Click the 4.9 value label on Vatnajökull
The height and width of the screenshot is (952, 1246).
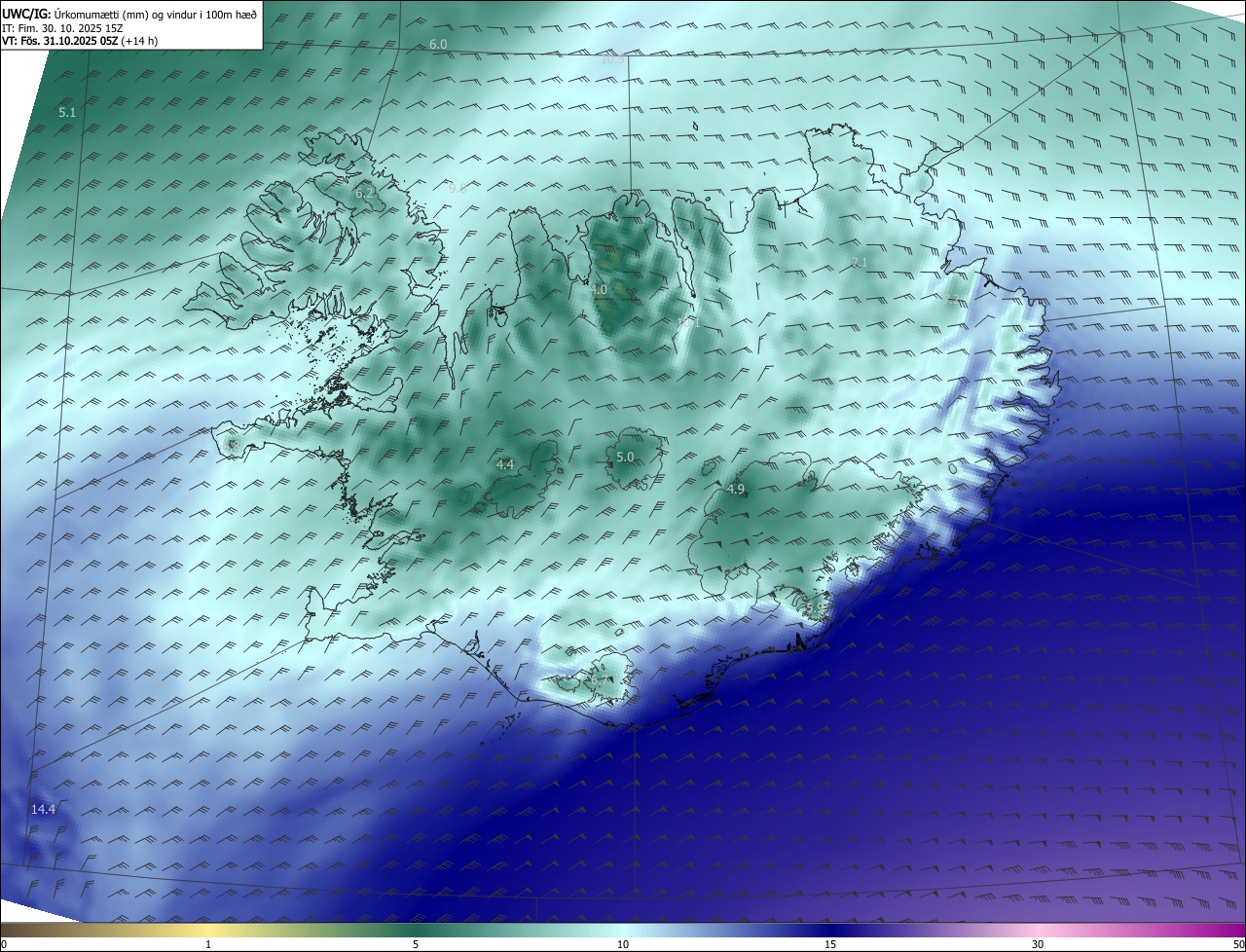click(x=736, y=490)
